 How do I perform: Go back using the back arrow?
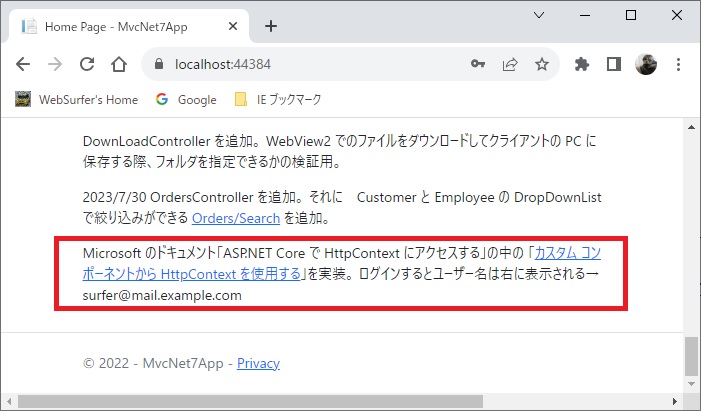coord(23,64)
